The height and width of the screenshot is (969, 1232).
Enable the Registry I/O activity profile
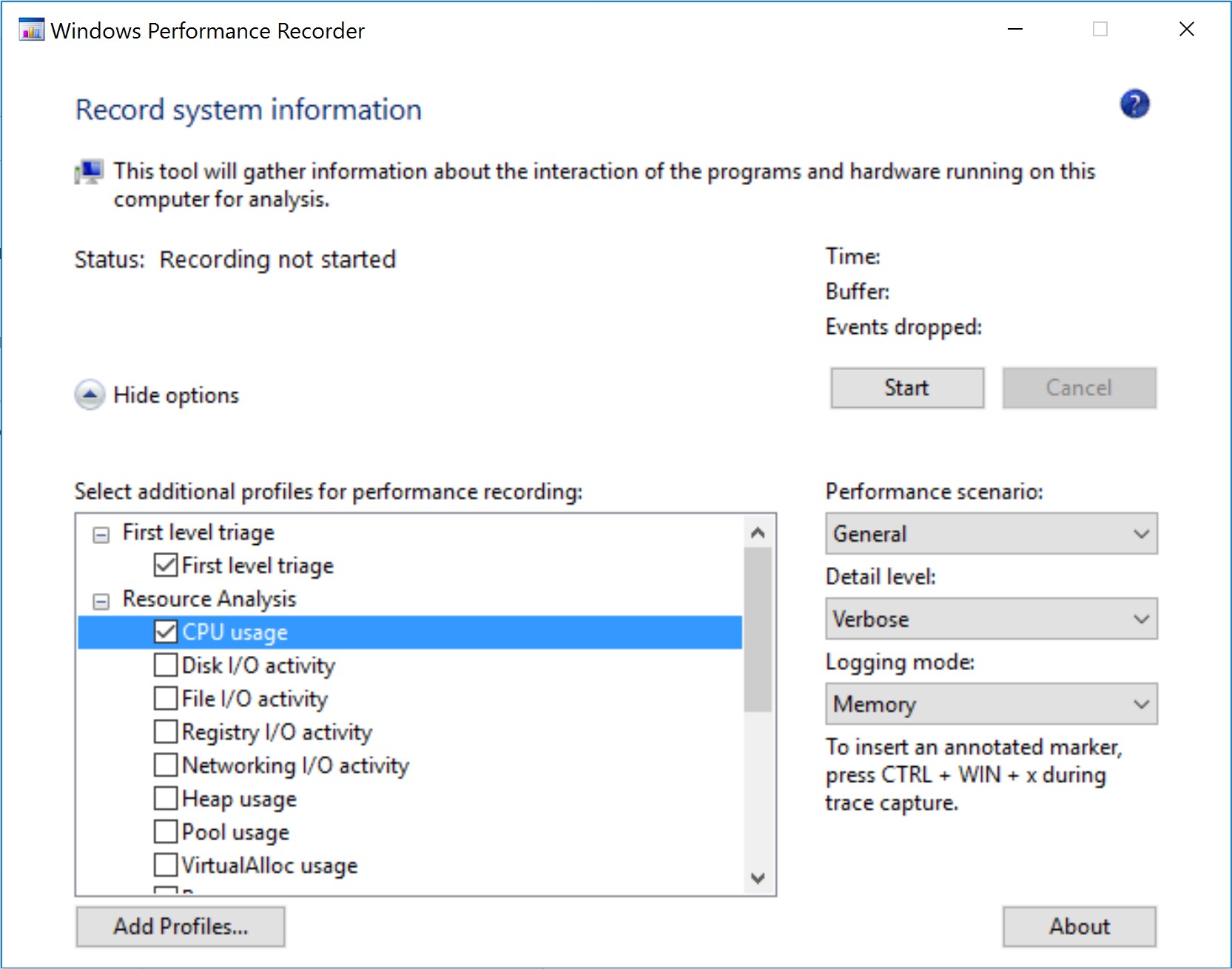coord(166,731)
